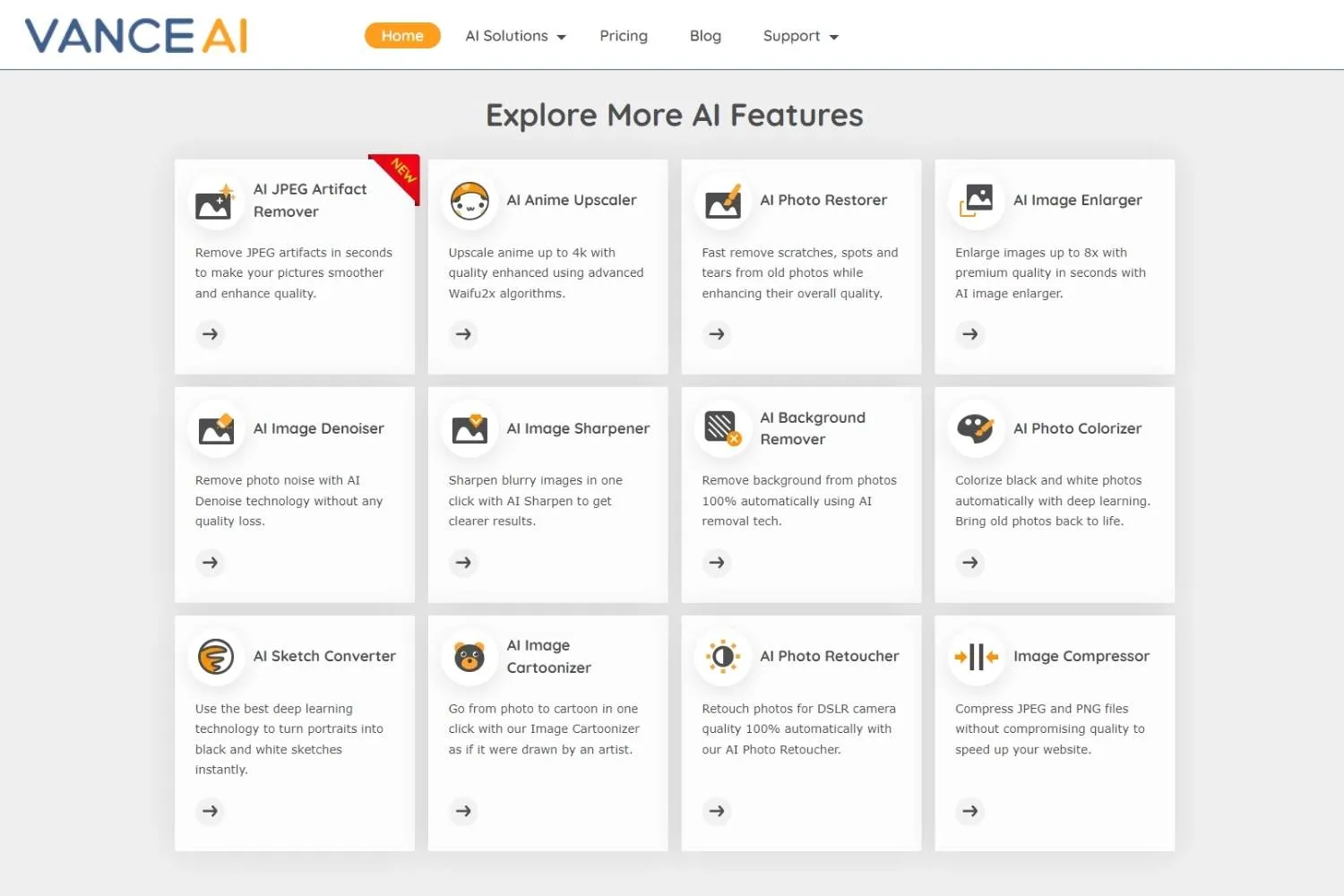
Task: Click the AI Image Denoiser icon
Action: pyautogui.click(x=215, y=428)
